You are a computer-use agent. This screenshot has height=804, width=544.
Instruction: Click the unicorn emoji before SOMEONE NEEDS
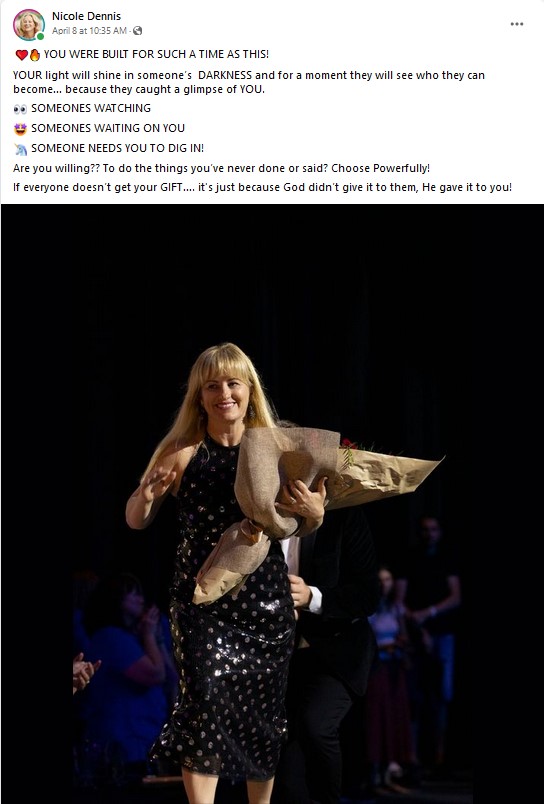coord(20,149)
